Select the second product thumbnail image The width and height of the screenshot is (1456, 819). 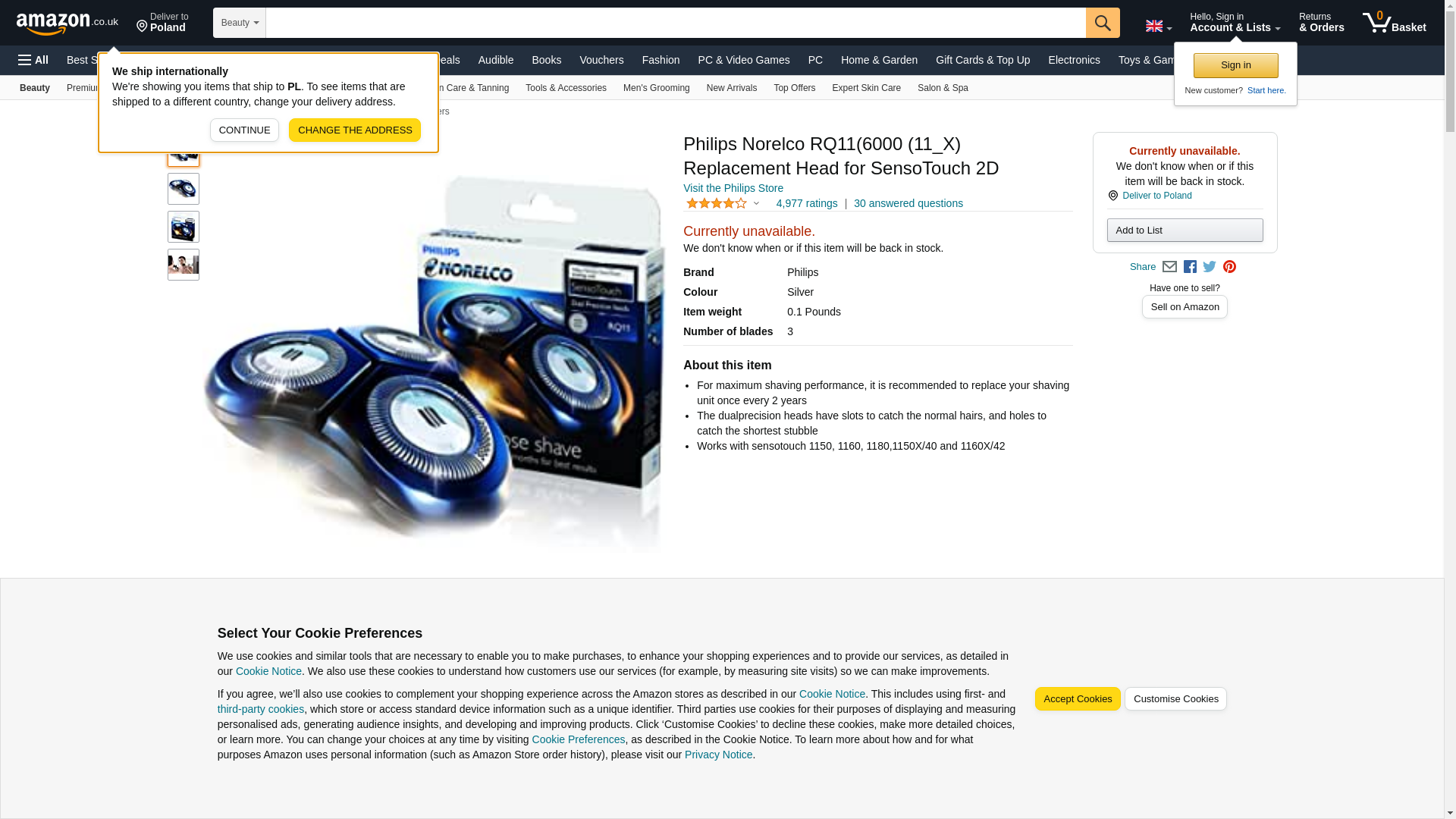click(184, 189)
